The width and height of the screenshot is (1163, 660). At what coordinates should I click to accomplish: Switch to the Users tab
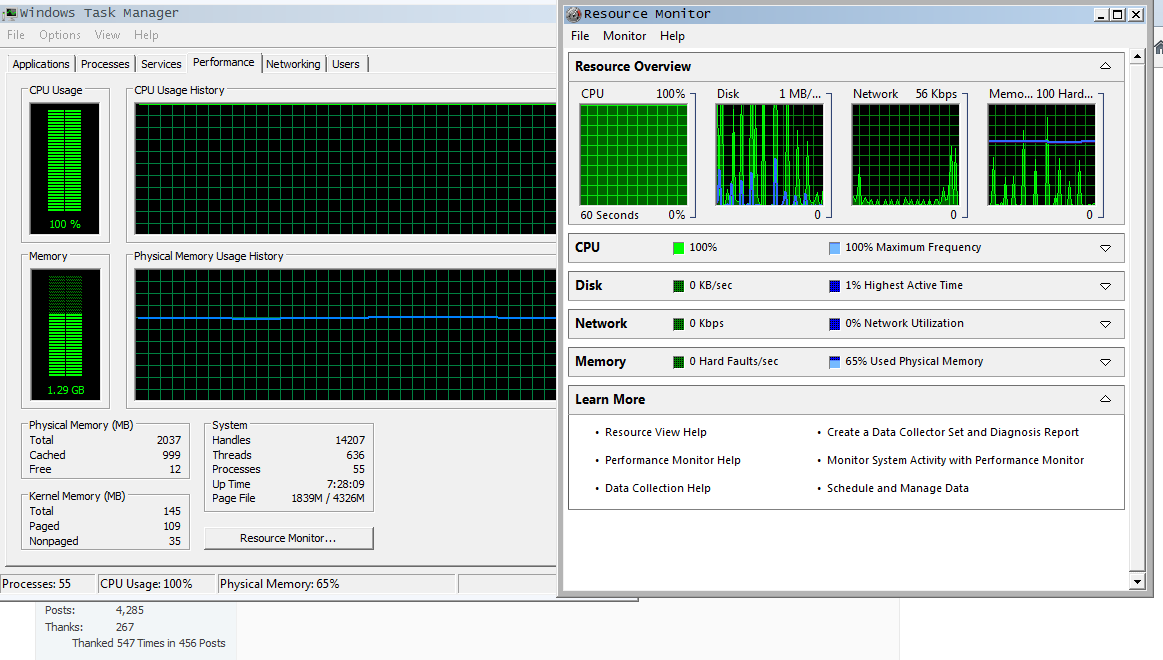click(x=346, y=64)
